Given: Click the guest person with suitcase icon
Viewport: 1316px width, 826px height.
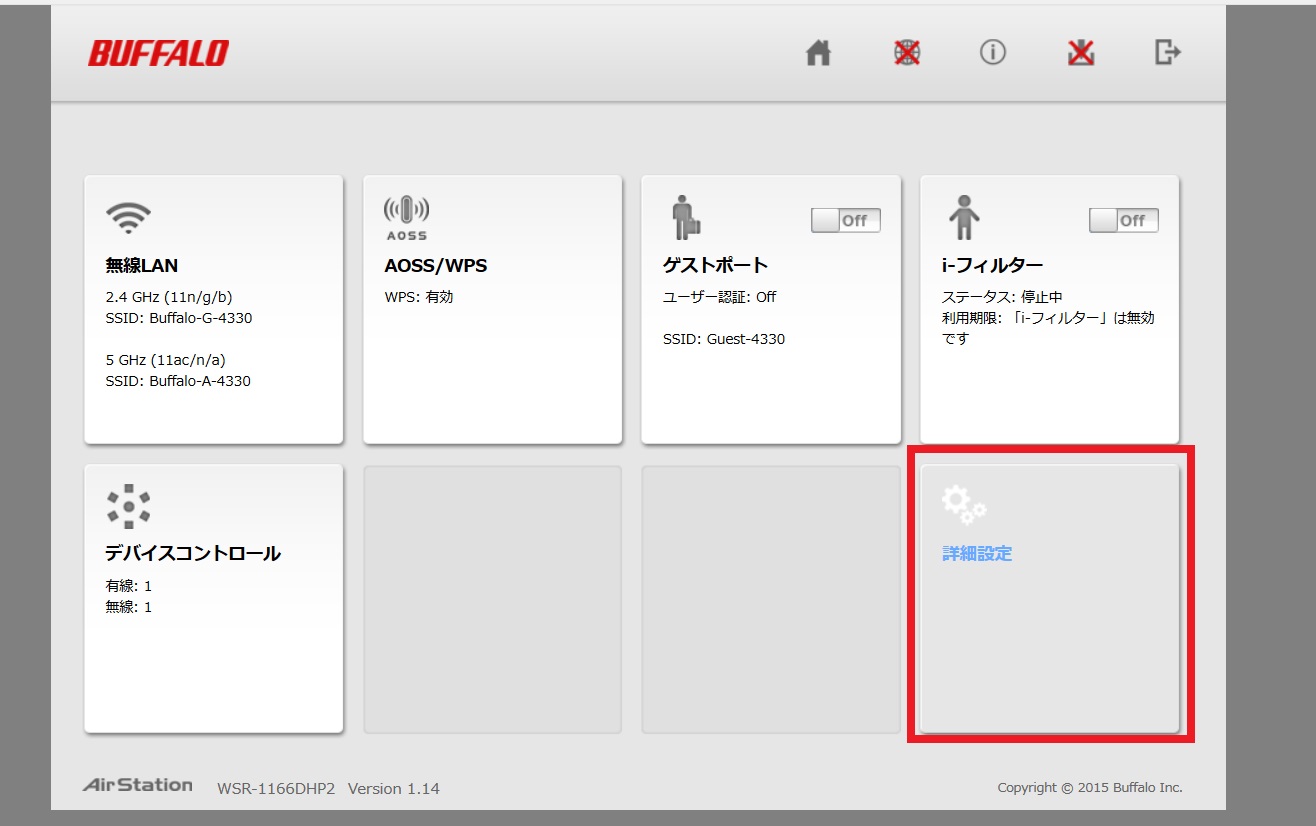Looking at the screenshot, I should click(687, 217).
